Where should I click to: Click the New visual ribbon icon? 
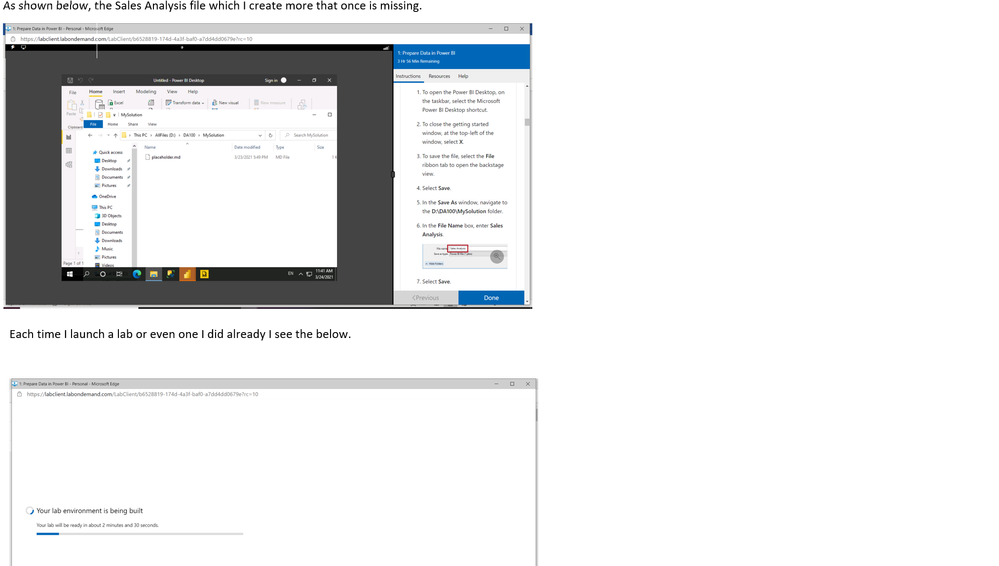pos(215,103)
